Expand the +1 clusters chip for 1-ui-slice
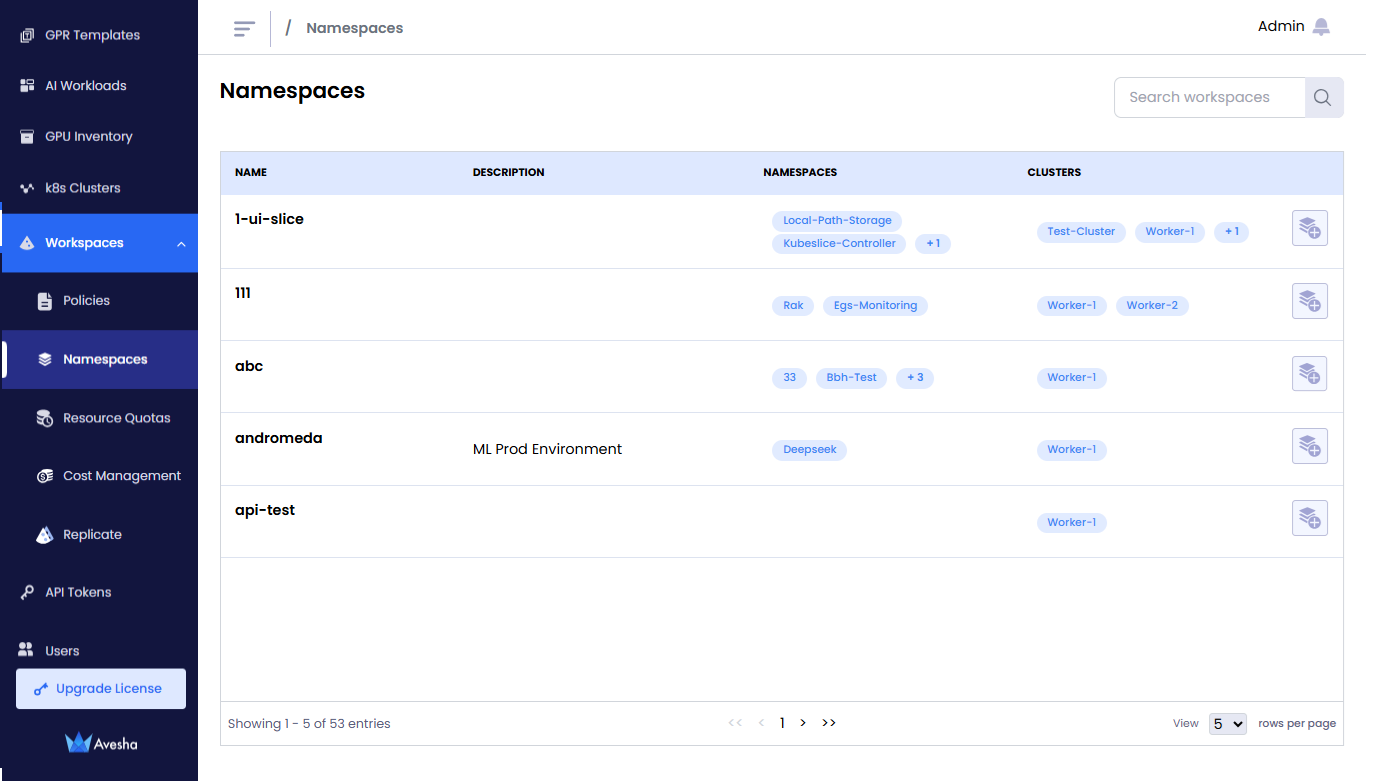The height and width of the screenshot is (782, 1375). click(1231, 232)
